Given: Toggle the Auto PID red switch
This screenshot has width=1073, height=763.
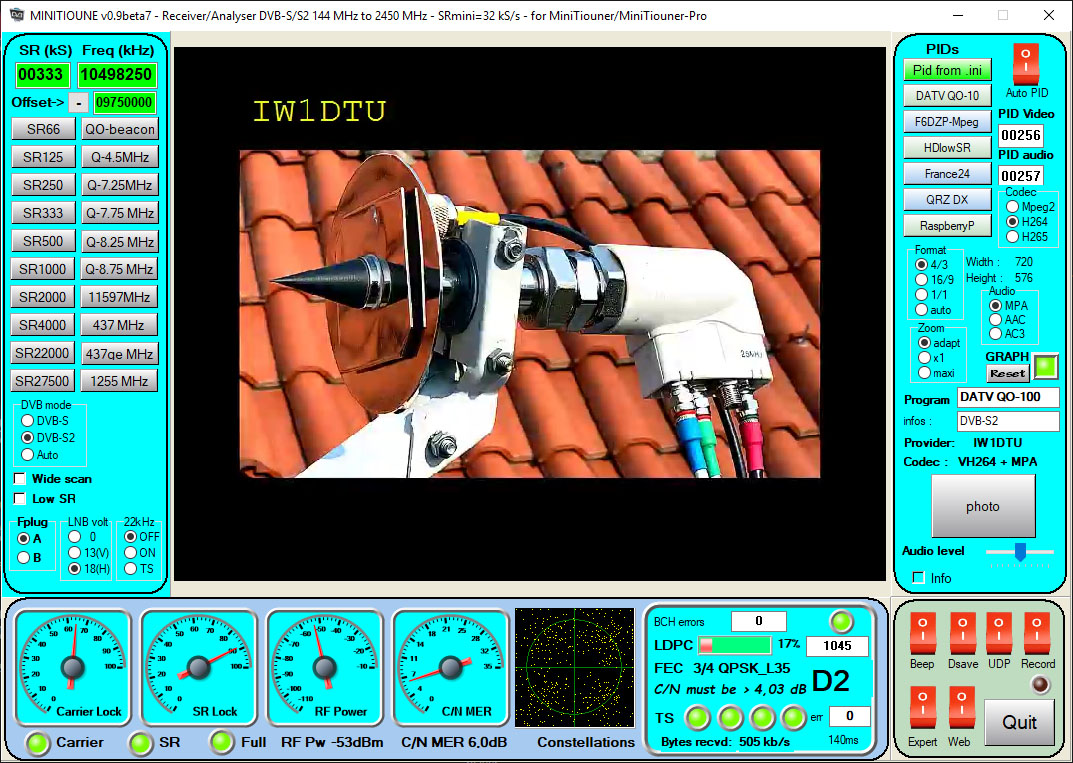Looking at the screenshot, I should click(1026, 64).
